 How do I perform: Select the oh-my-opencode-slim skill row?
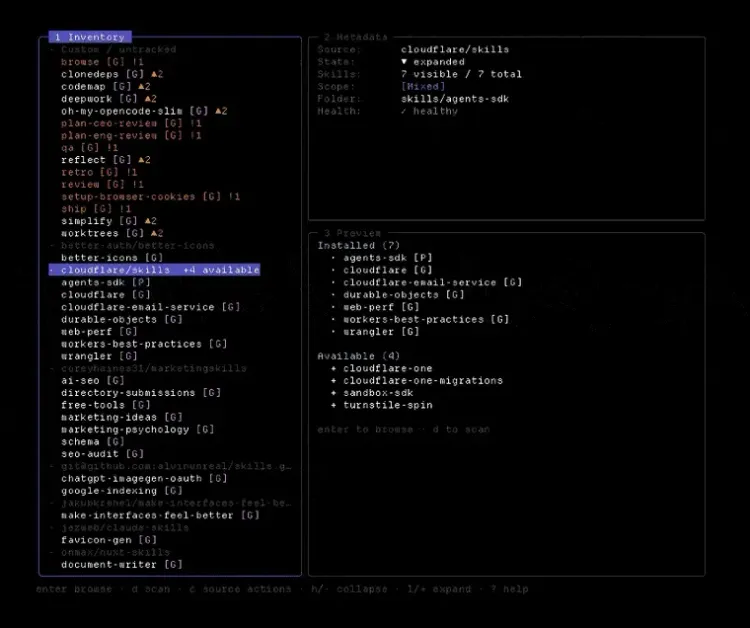(x=144, y=110)
